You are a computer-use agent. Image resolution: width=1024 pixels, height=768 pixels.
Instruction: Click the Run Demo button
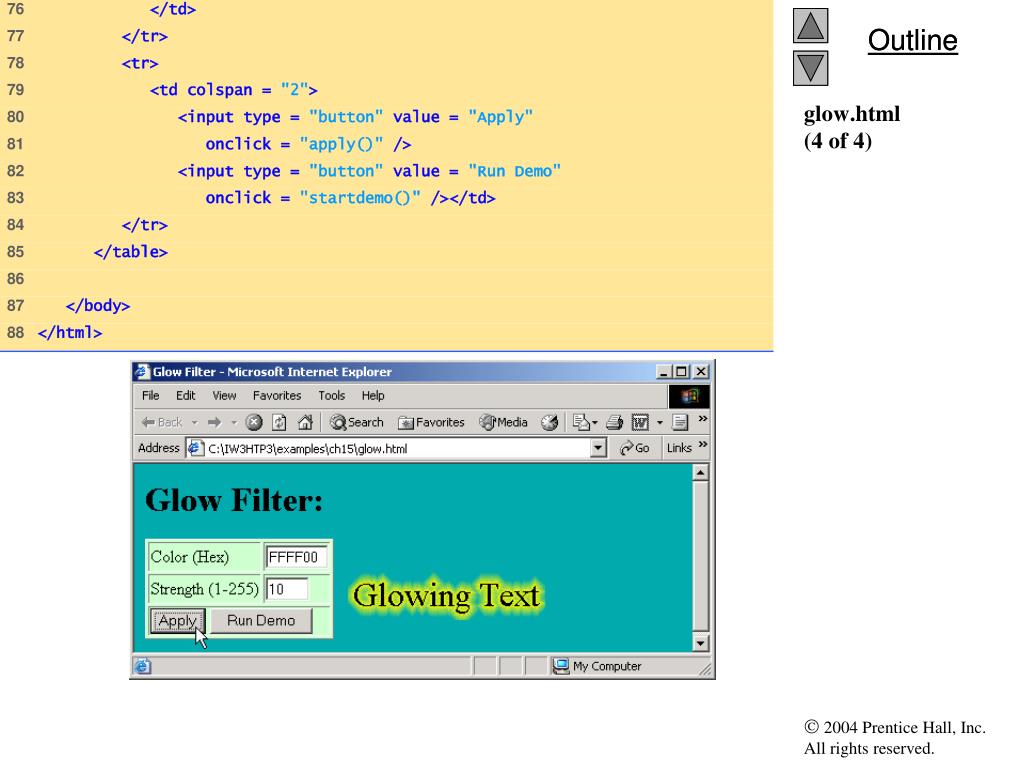(x=261, y=620)
